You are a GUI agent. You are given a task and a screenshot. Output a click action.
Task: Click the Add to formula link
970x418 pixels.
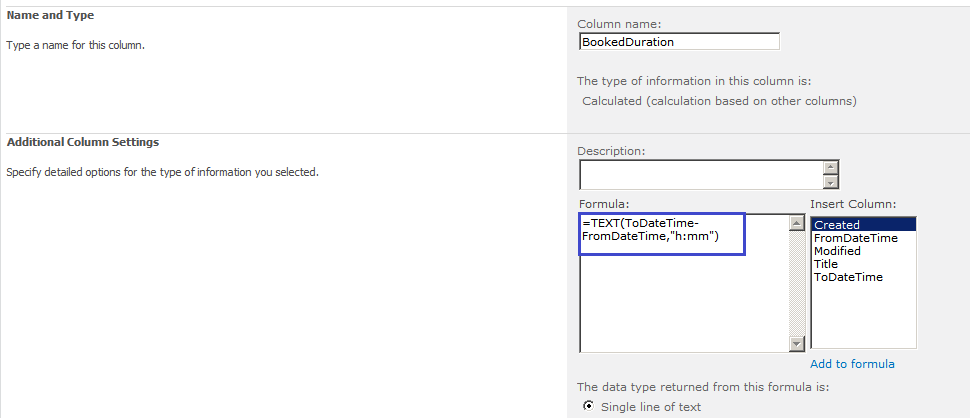pyautogui.click(x=852, y=364)
